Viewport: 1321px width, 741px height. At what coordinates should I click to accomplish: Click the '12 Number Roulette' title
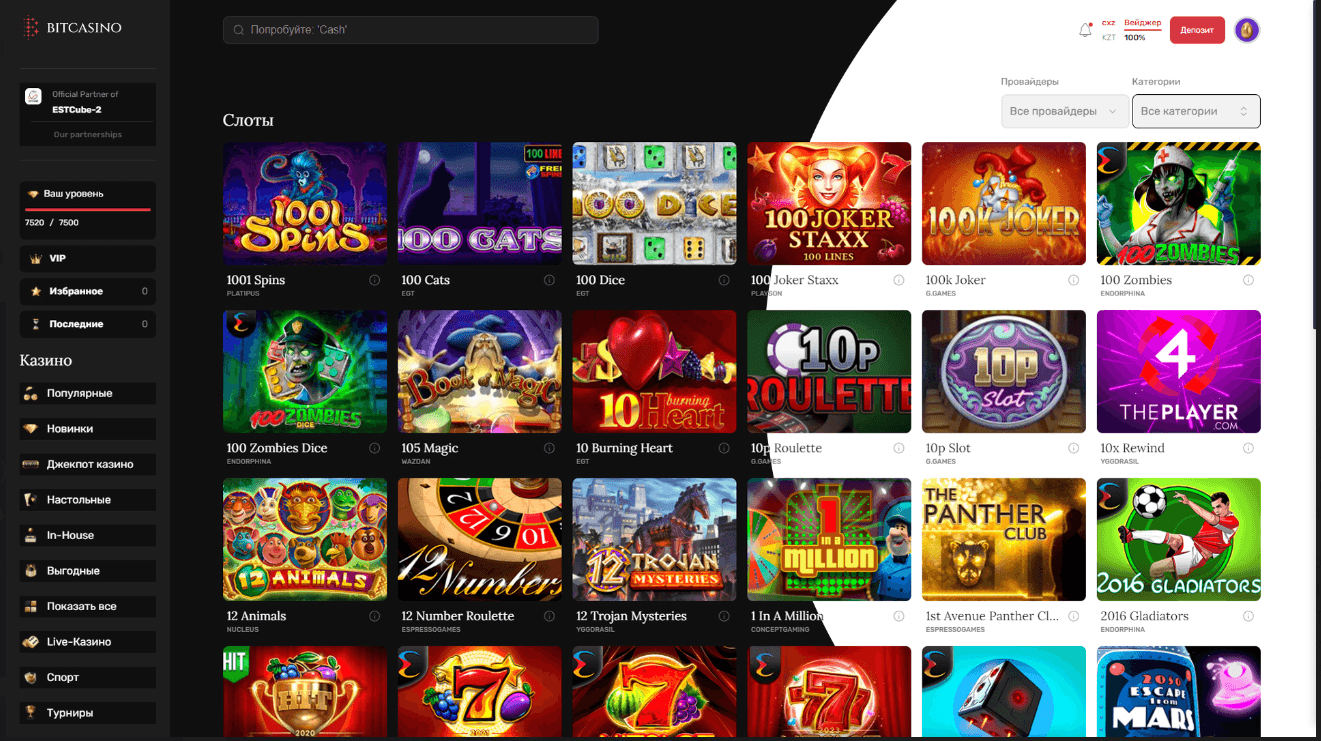tap(458, 616)
